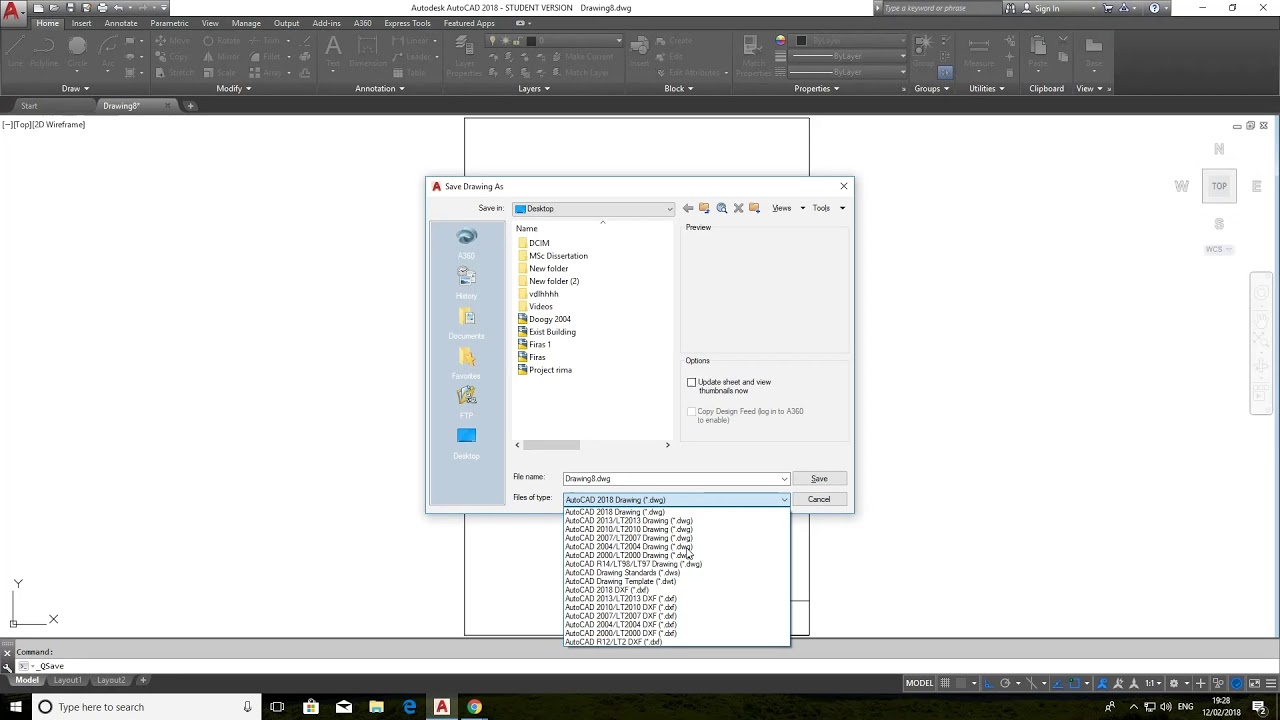1280x720 pixels.
Task: Click Customization menu icon in status bar
Action: [1271, 683]
